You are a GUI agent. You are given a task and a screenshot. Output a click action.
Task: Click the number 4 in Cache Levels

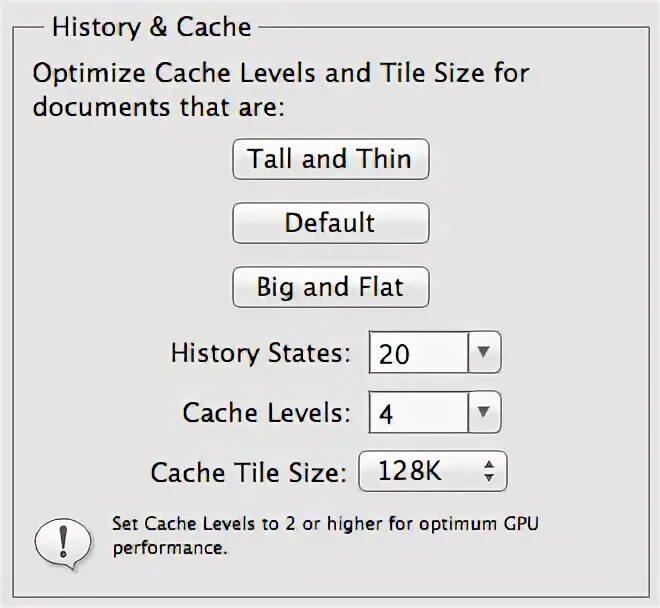click(386, 414)
